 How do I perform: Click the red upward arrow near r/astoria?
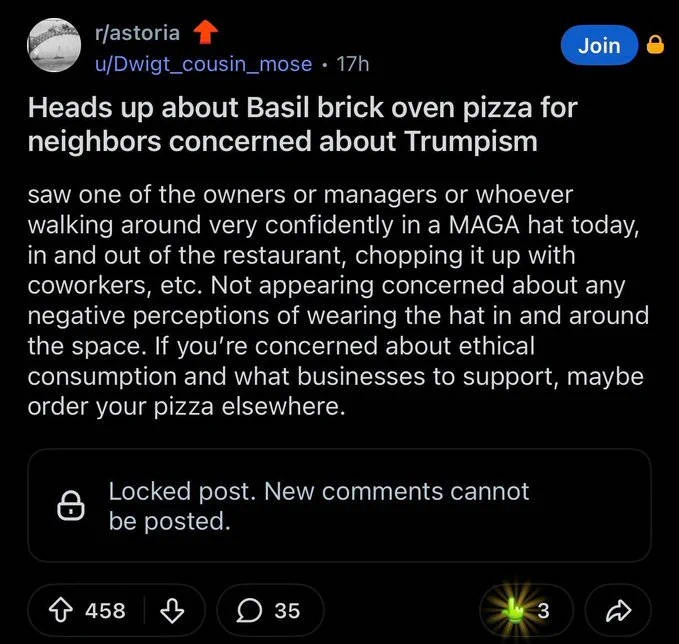point(205,33)
